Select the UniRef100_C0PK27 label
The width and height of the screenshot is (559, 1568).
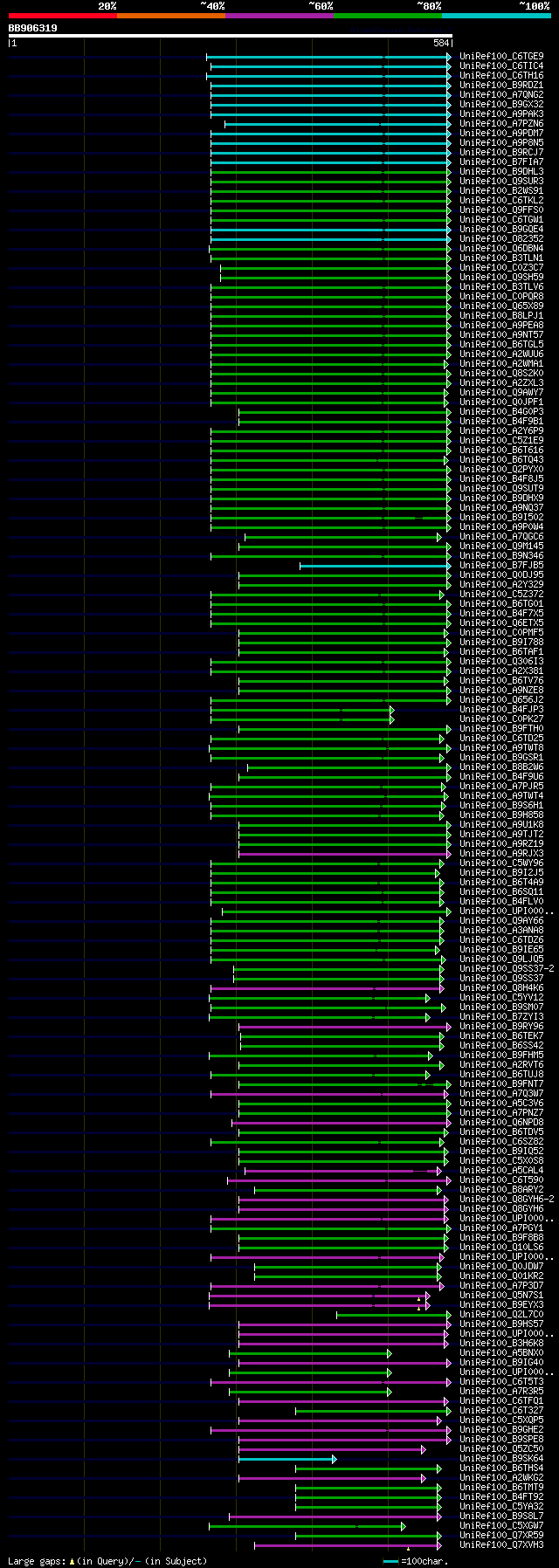(501, 719)
